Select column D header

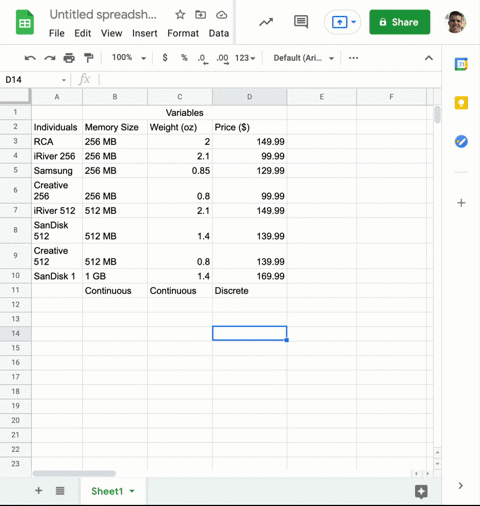(249, 97)
